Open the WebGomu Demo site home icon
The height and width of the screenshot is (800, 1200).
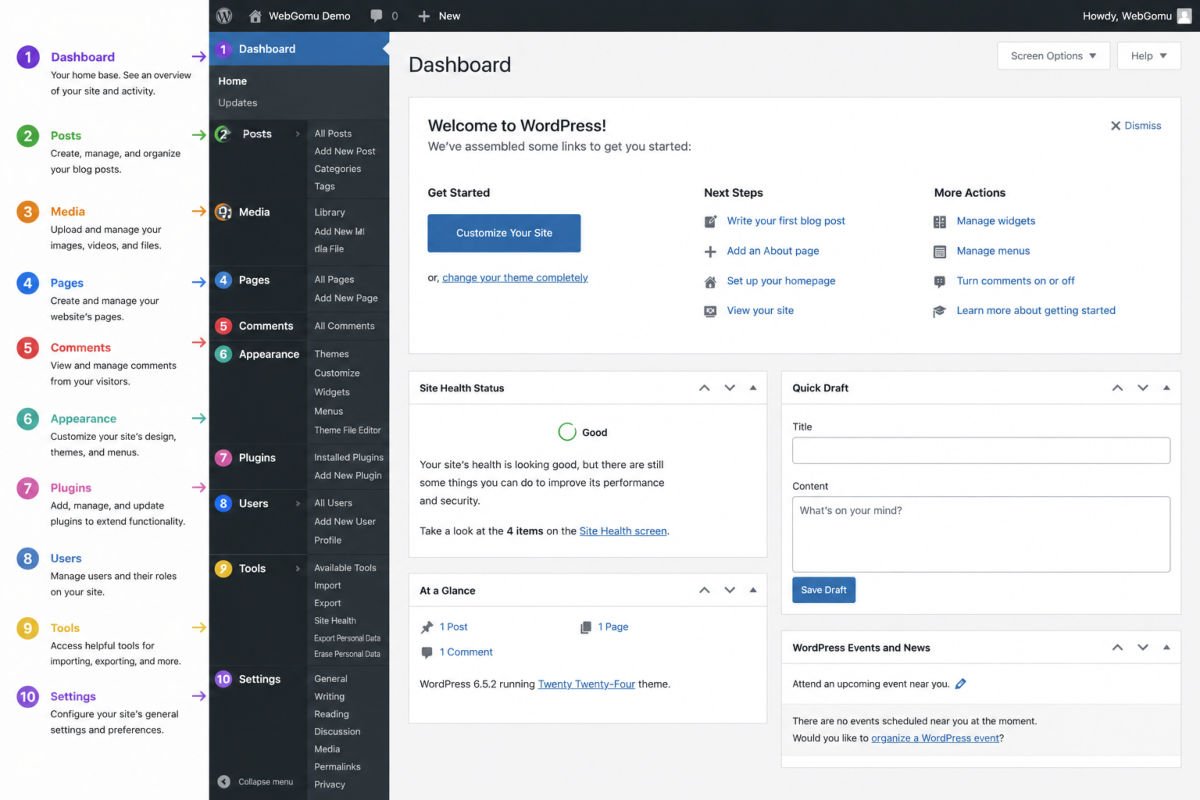pos(255,16)
